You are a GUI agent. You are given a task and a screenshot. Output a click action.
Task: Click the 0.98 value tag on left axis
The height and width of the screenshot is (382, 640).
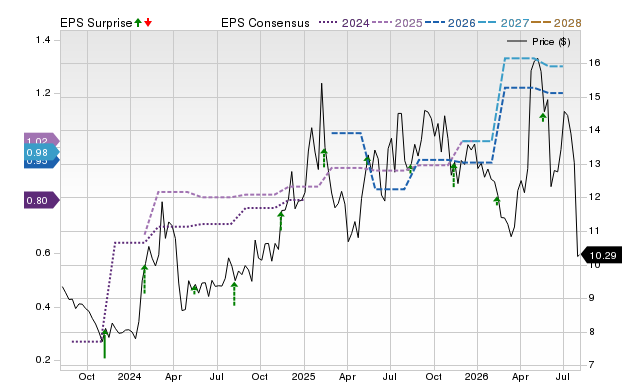click(42, 153)
